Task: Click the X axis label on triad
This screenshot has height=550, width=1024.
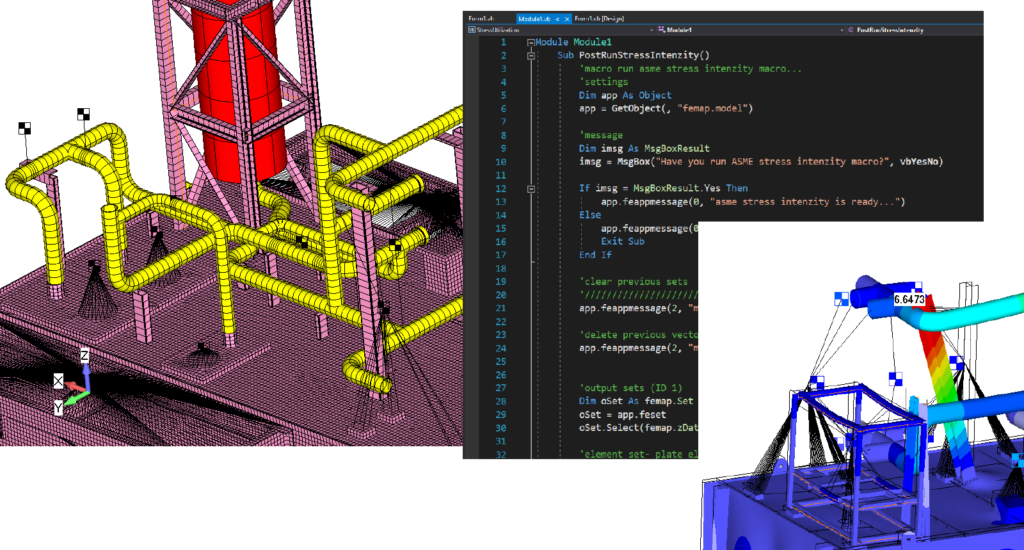Action: click(58, 381)
